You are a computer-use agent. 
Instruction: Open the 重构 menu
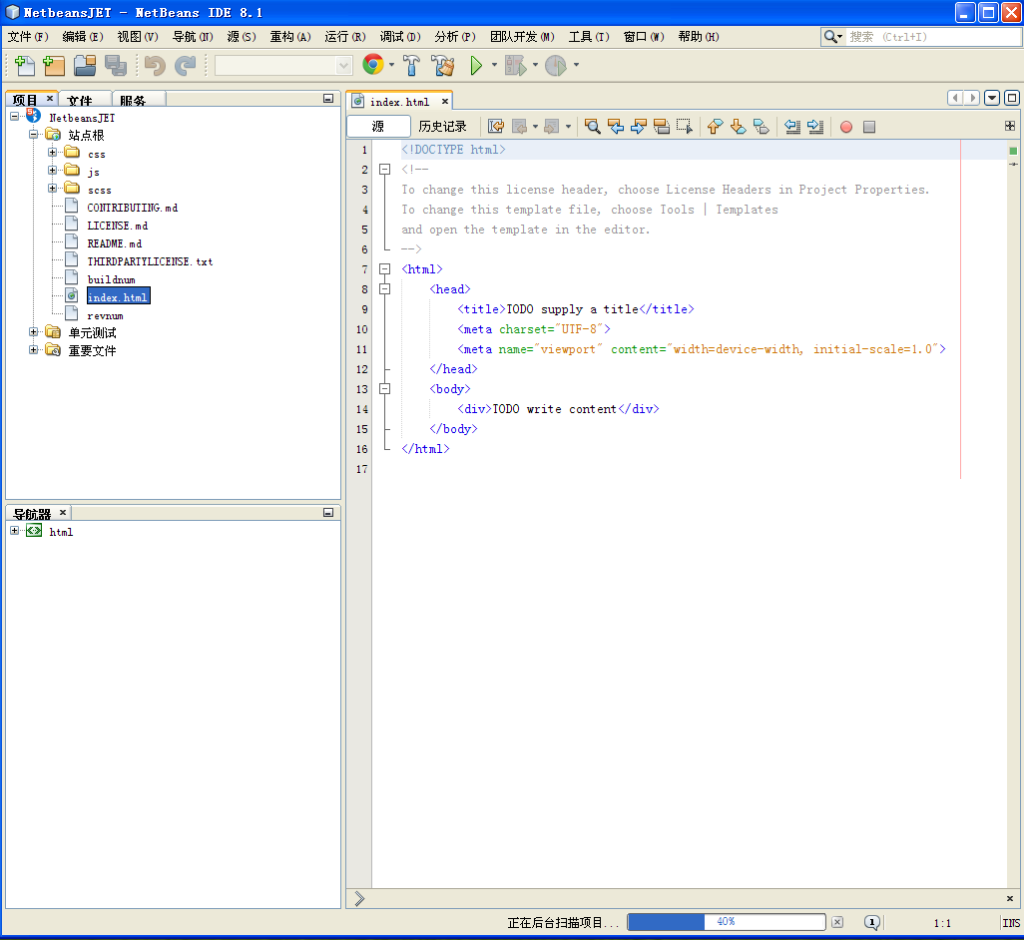click(x=290, y=37)
